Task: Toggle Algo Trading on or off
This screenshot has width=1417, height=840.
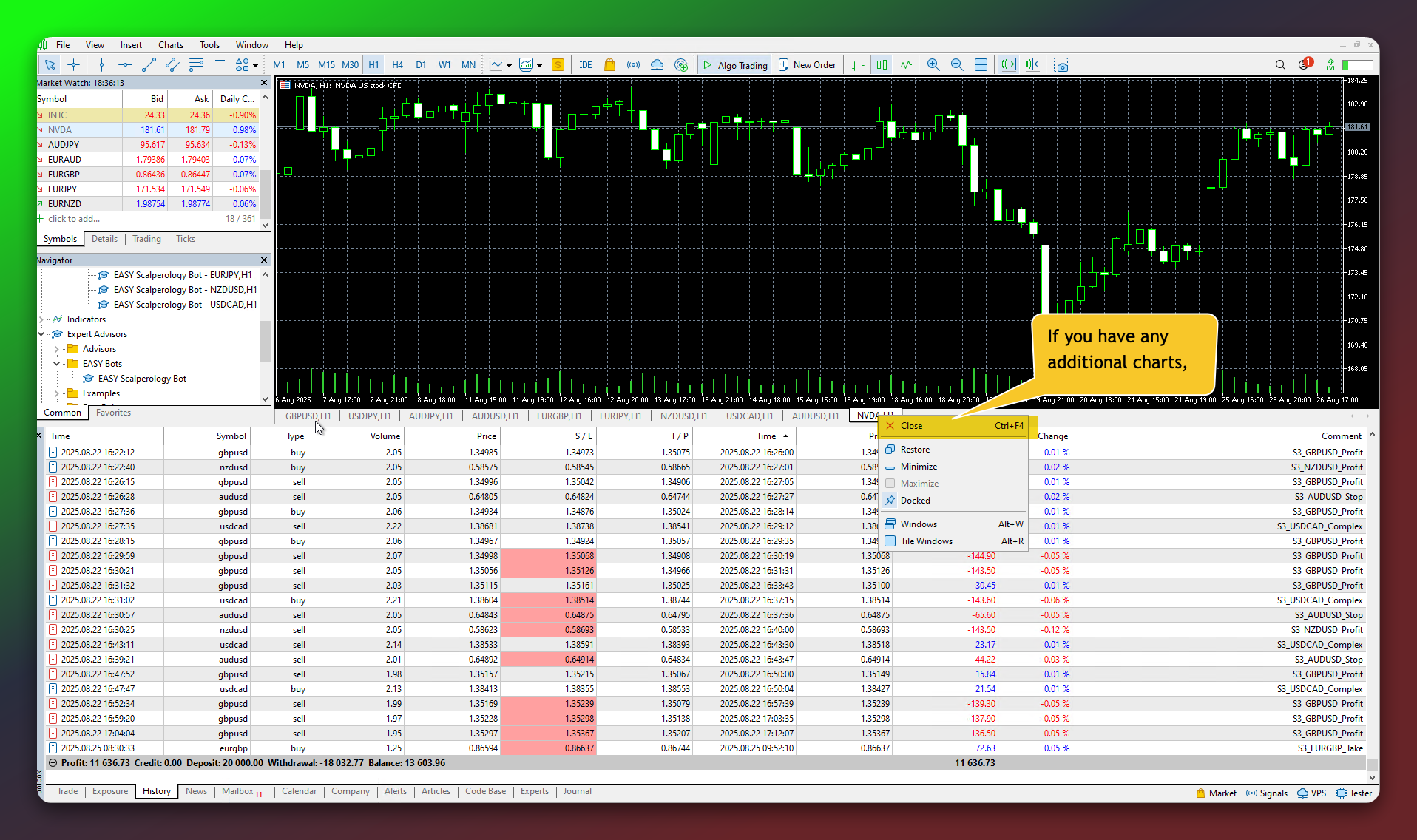Action: pos(735,65)
